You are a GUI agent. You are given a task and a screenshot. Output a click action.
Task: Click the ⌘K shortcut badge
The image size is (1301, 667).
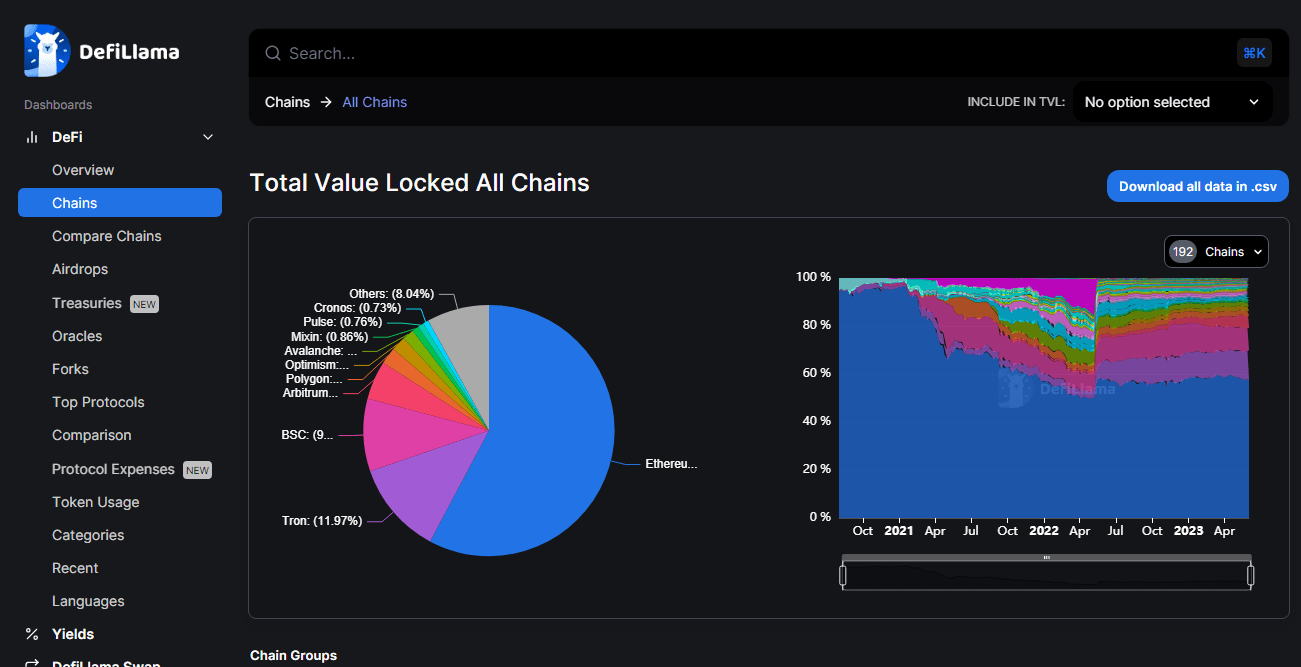coord(1254,53)
